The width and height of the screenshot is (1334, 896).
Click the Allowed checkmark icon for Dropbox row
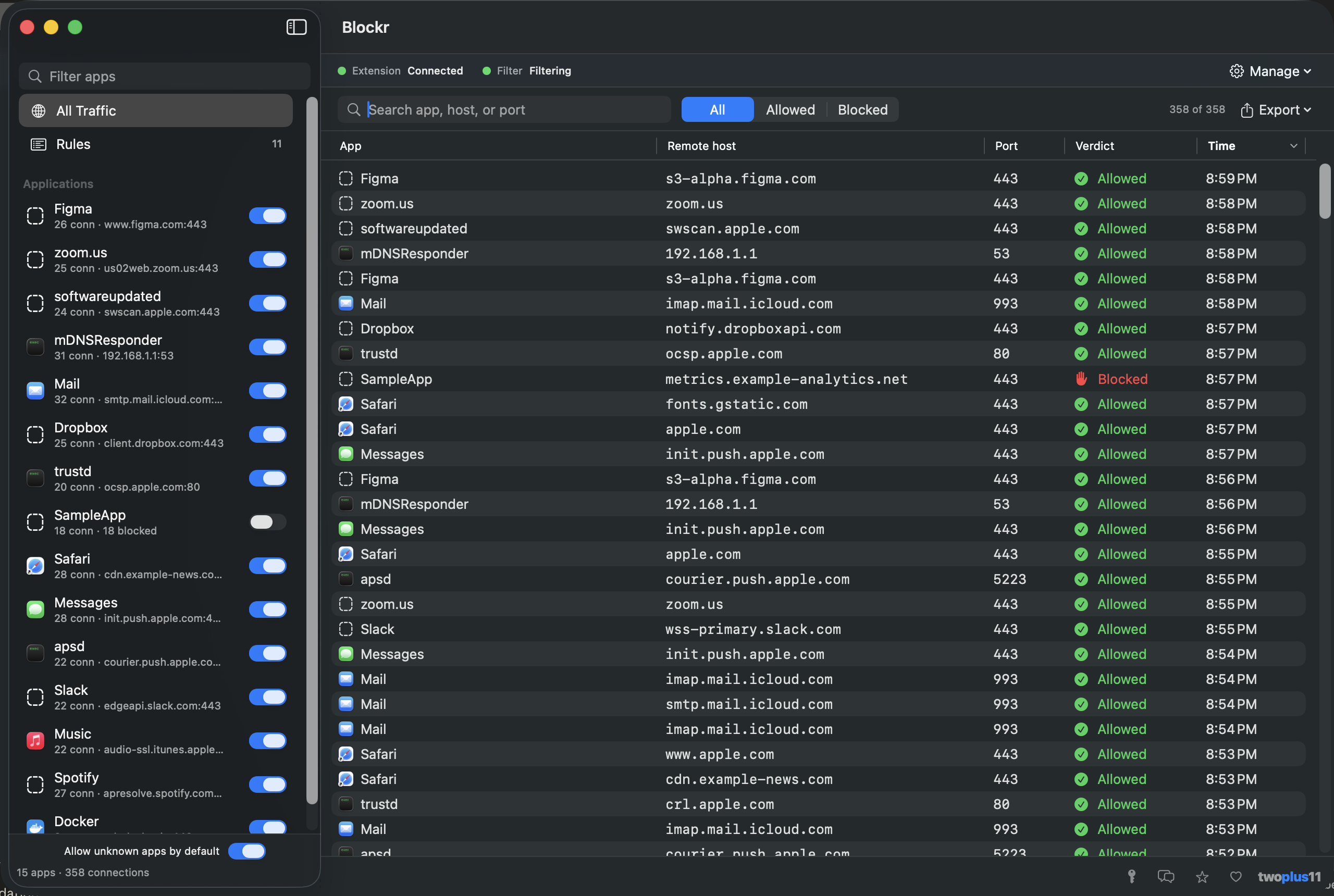[x=1081, y=329]
